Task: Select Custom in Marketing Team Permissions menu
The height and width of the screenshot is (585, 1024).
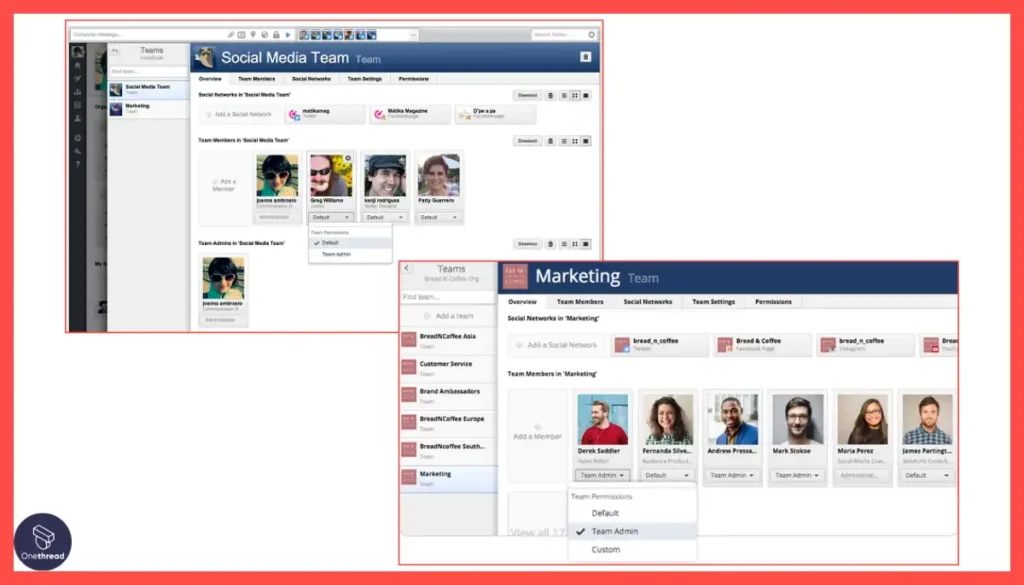Action: click(x=632, y=550)
